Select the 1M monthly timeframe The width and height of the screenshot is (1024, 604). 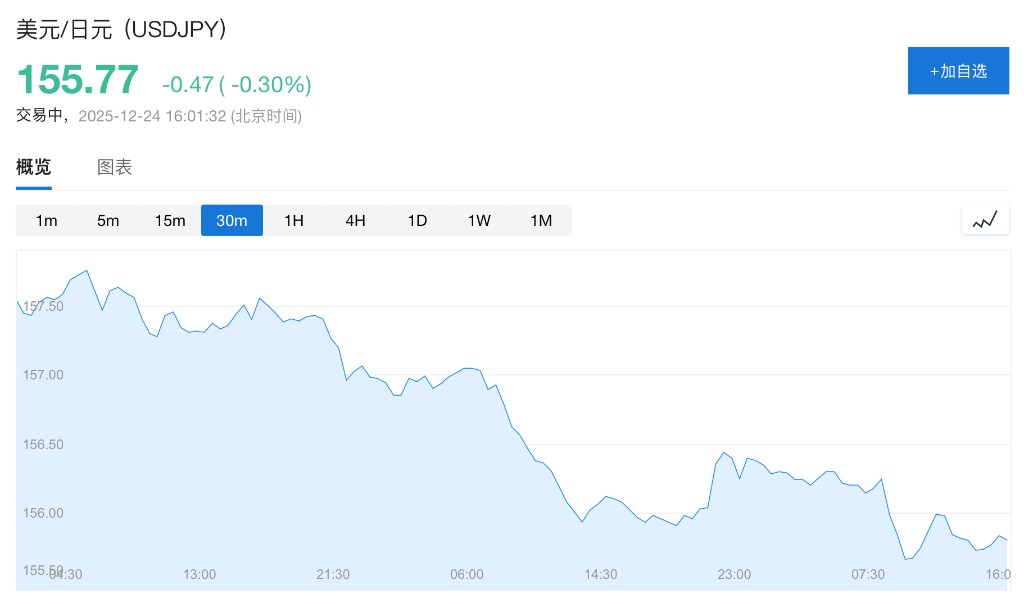point(541,220)
